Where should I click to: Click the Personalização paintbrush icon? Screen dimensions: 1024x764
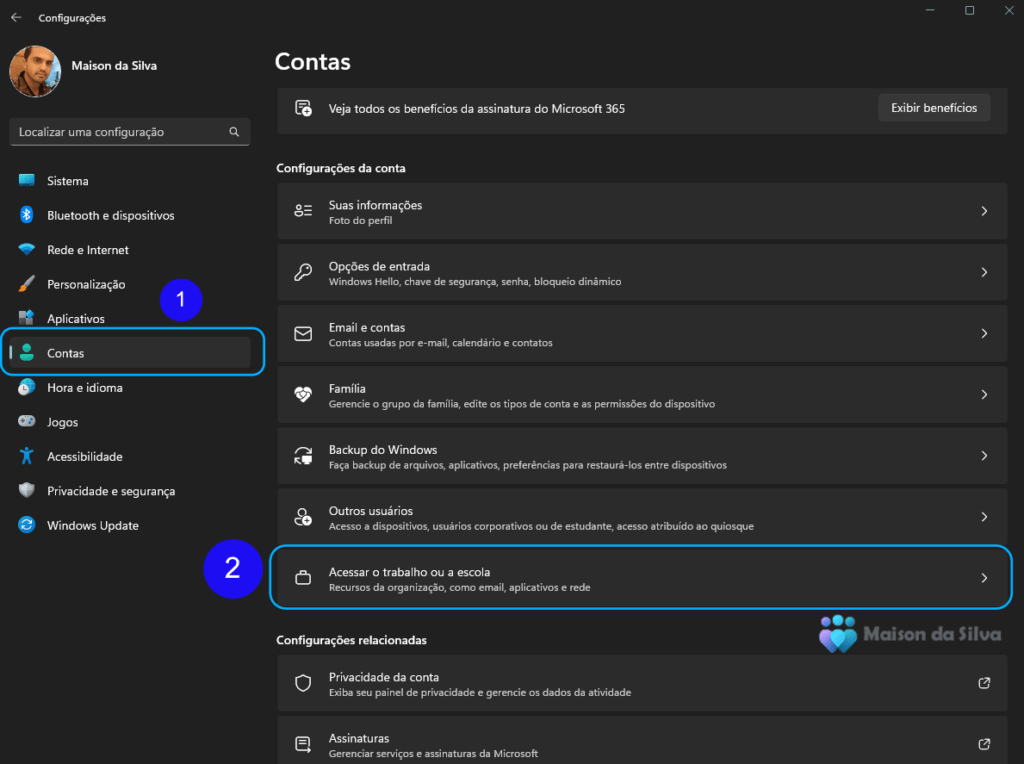click(x=27, y=284)
